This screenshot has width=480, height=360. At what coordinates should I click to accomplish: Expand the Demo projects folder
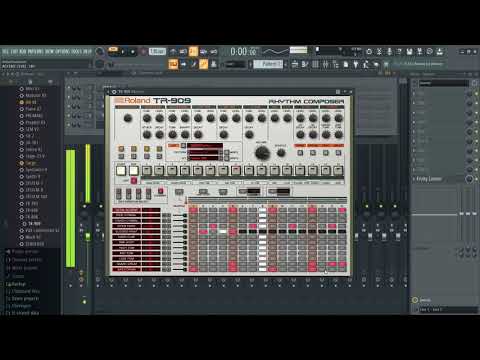(22, 298)
